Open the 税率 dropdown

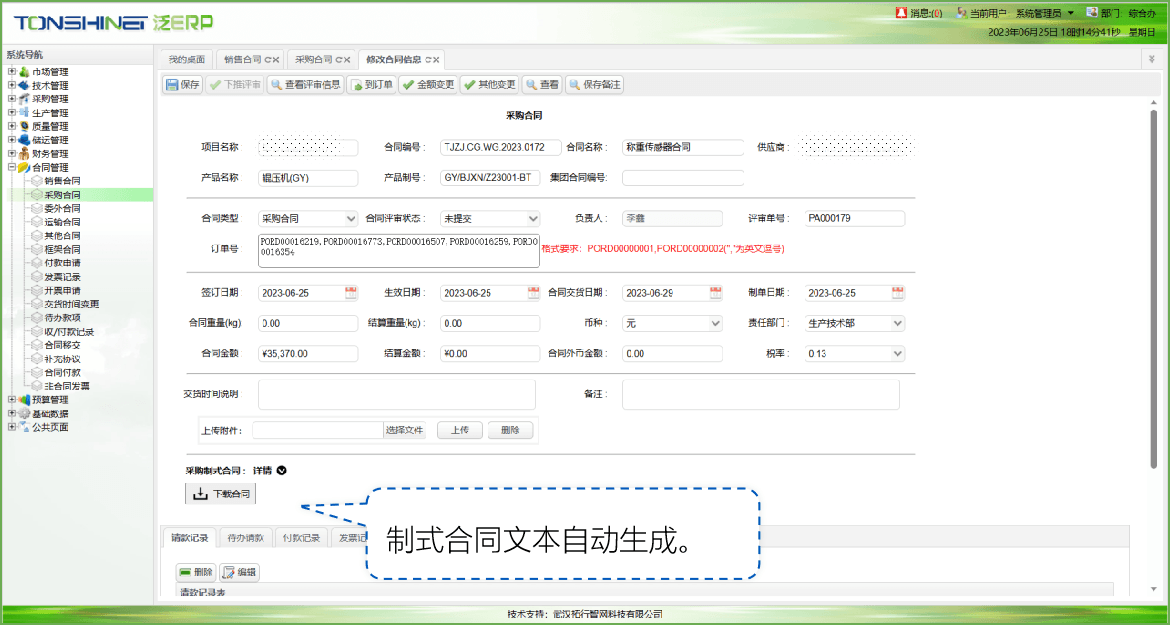[x=855, y=353]
